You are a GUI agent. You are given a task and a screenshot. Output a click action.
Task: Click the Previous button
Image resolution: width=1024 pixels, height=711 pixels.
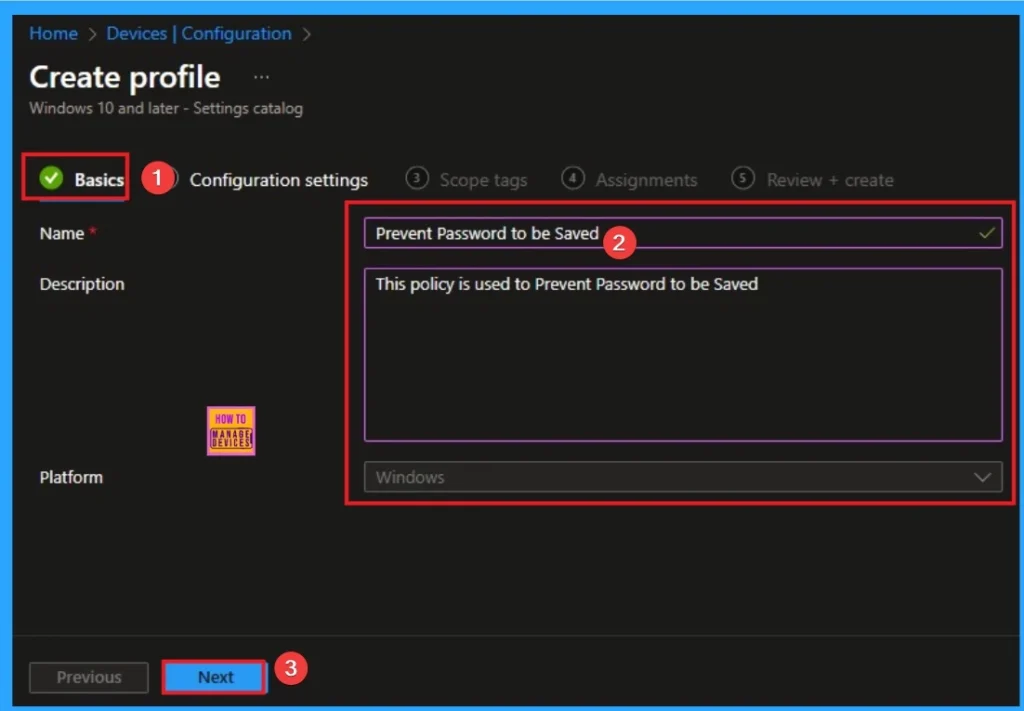coord(88,677)
